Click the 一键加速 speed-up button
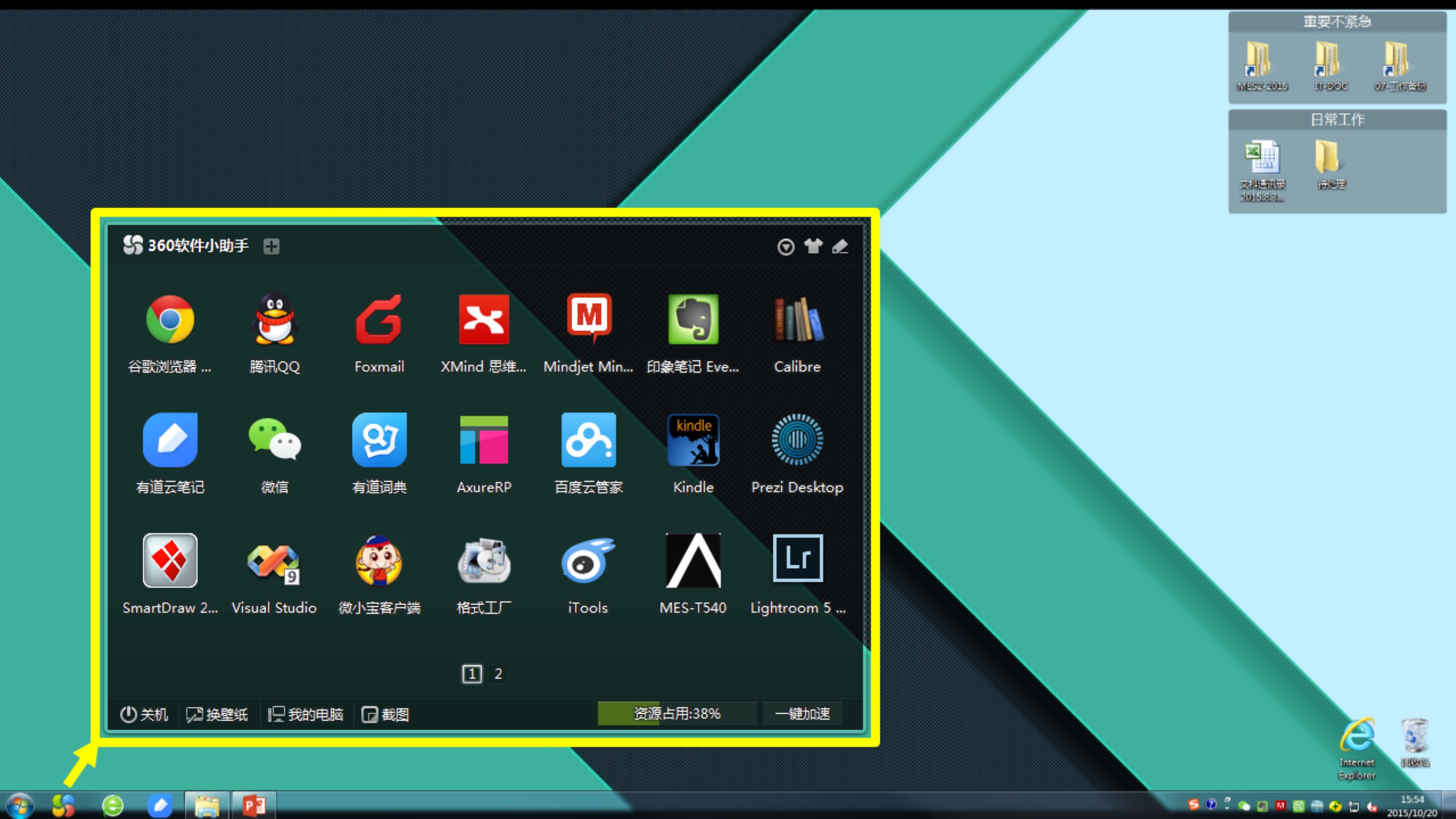The height and width of the screenshot is (819, 1456). tap(803, 713)
